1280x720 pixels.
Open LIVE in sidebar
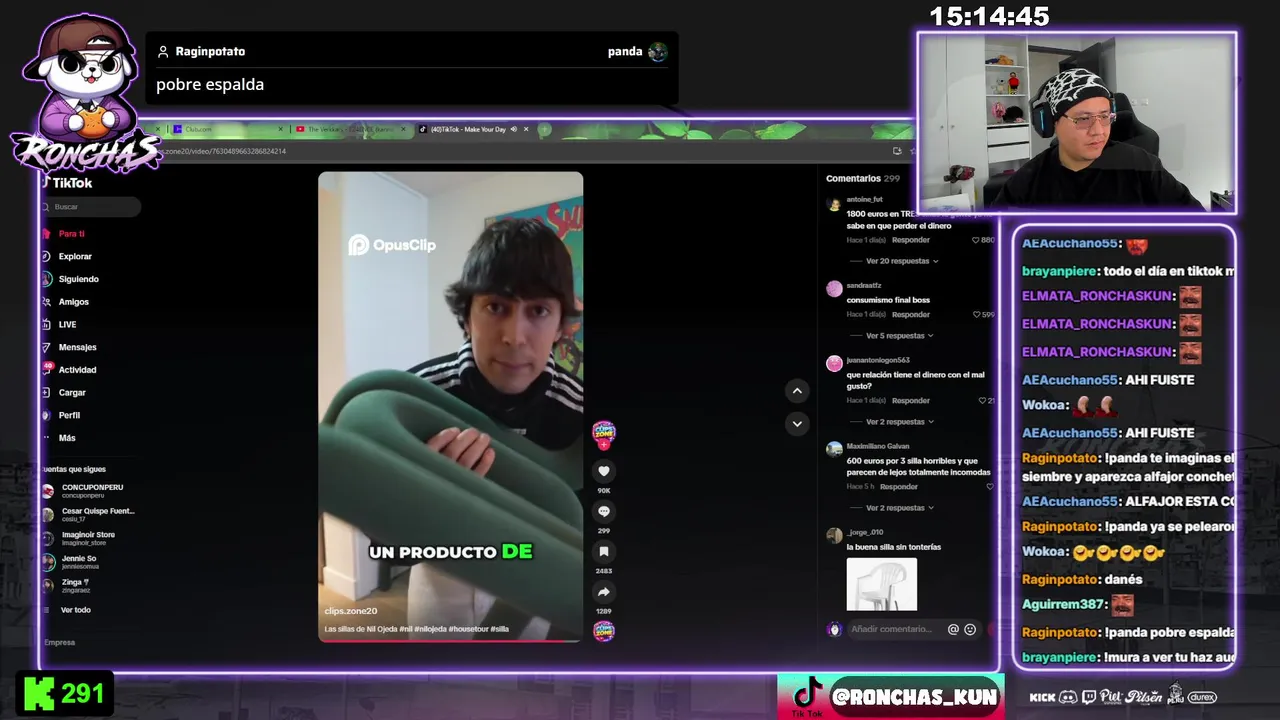click(x=67, y=325)
